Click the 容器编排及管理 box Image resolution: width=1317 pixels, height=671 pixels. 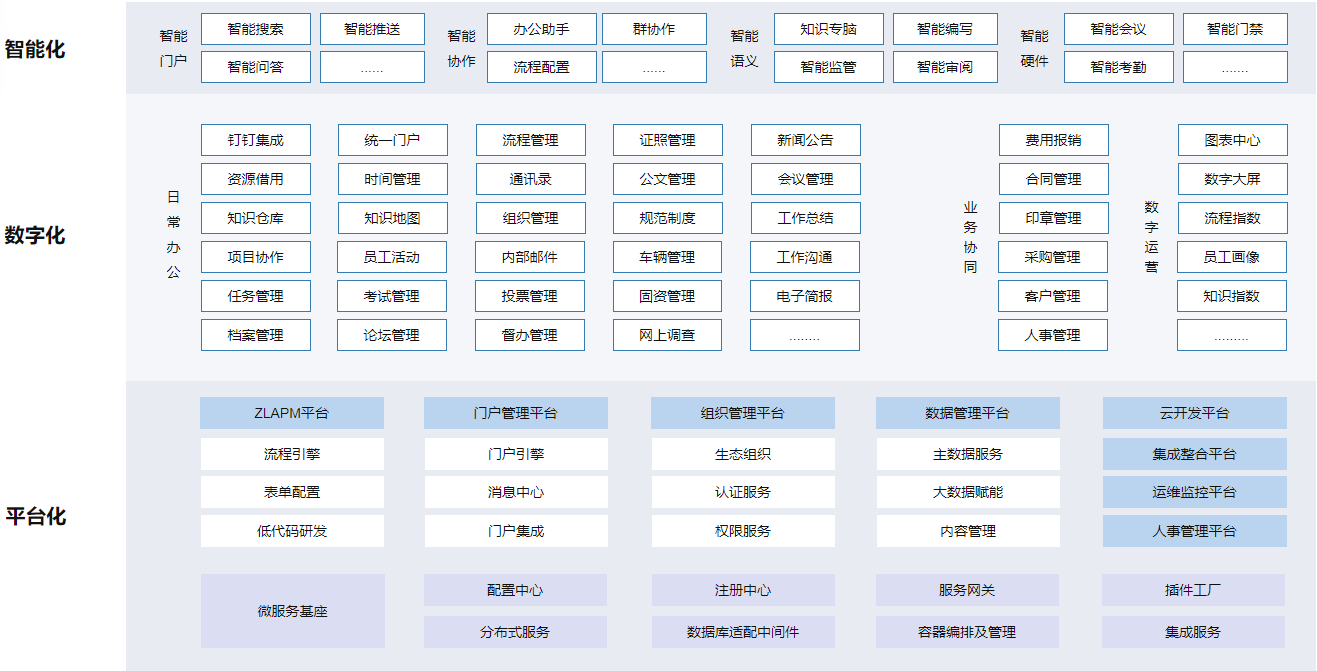[x=967, y=632]
